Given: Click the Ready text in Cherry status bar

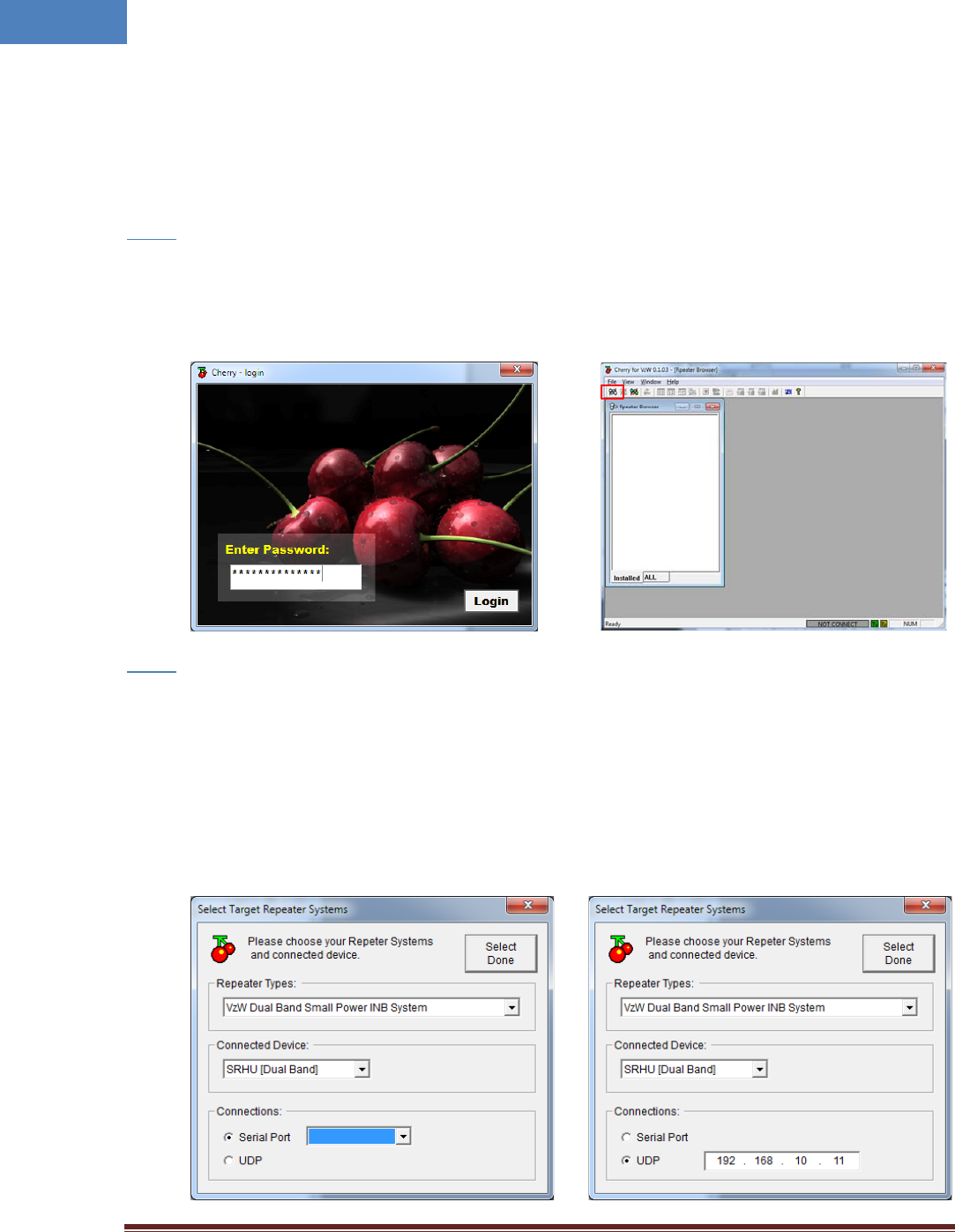Looking at the screenshot, I should click(613, 623).
